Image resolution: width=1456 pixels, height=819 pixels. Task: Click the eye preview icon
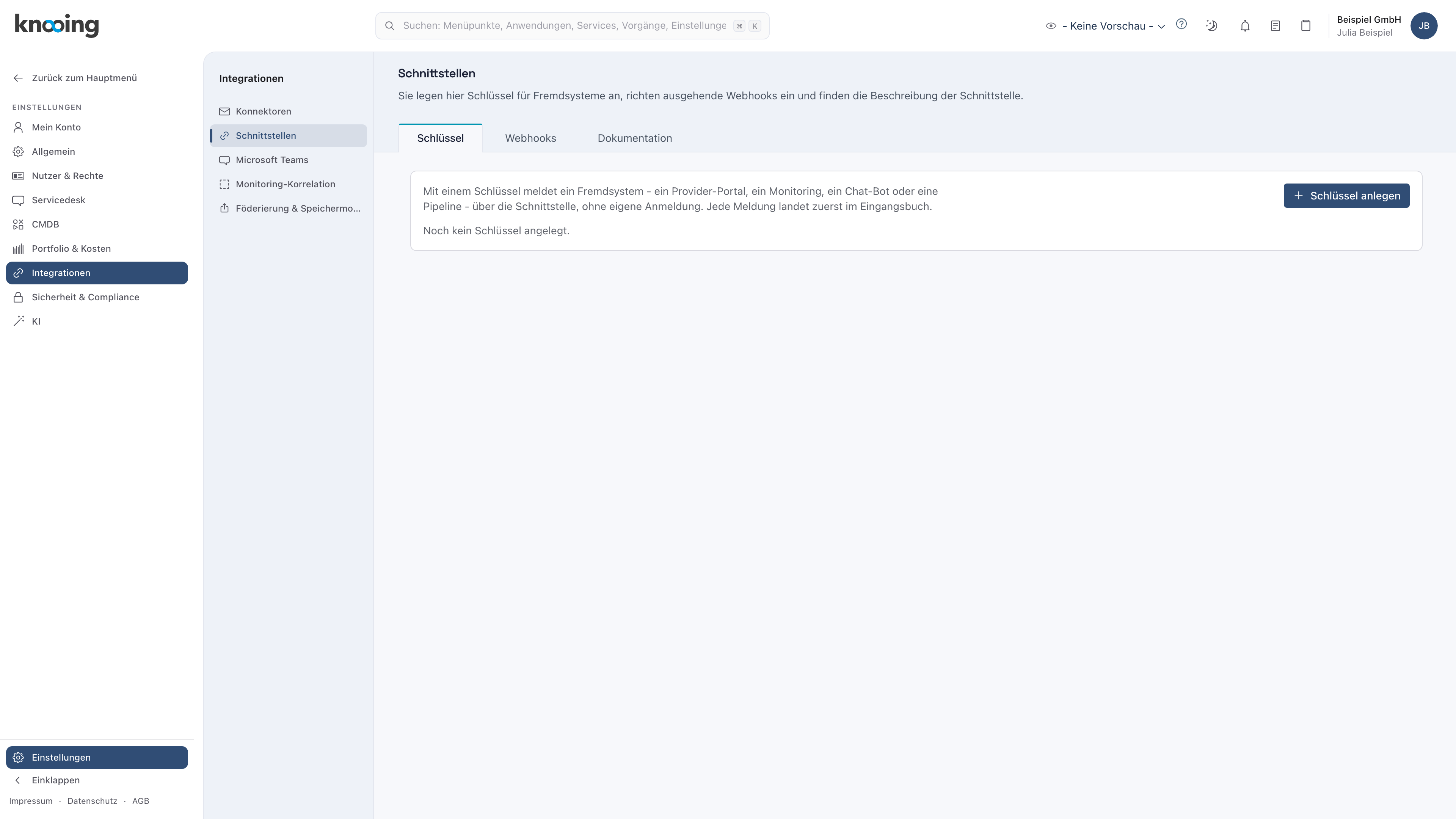(1051, 26)
